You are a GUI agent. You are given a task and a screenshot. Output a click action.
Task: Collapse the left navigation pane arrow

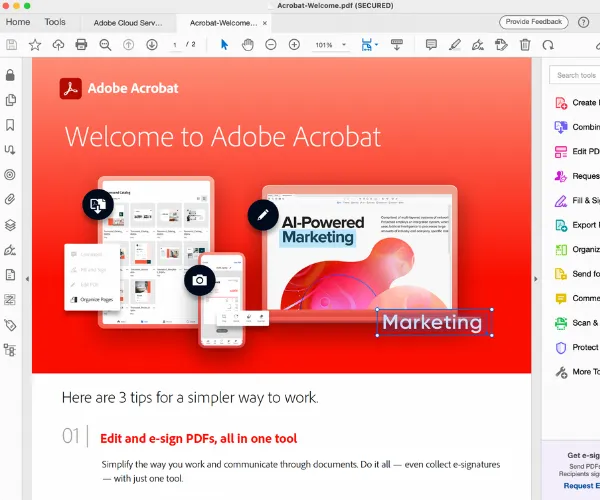coord(27,279)
